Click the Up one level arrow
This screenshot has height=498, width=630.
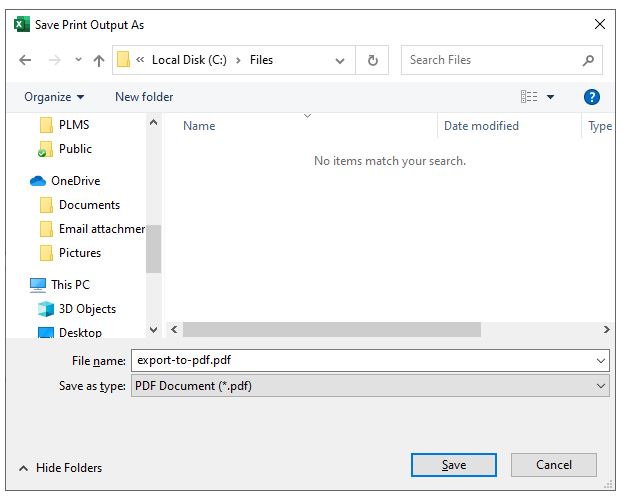click(x=99, y=60)
